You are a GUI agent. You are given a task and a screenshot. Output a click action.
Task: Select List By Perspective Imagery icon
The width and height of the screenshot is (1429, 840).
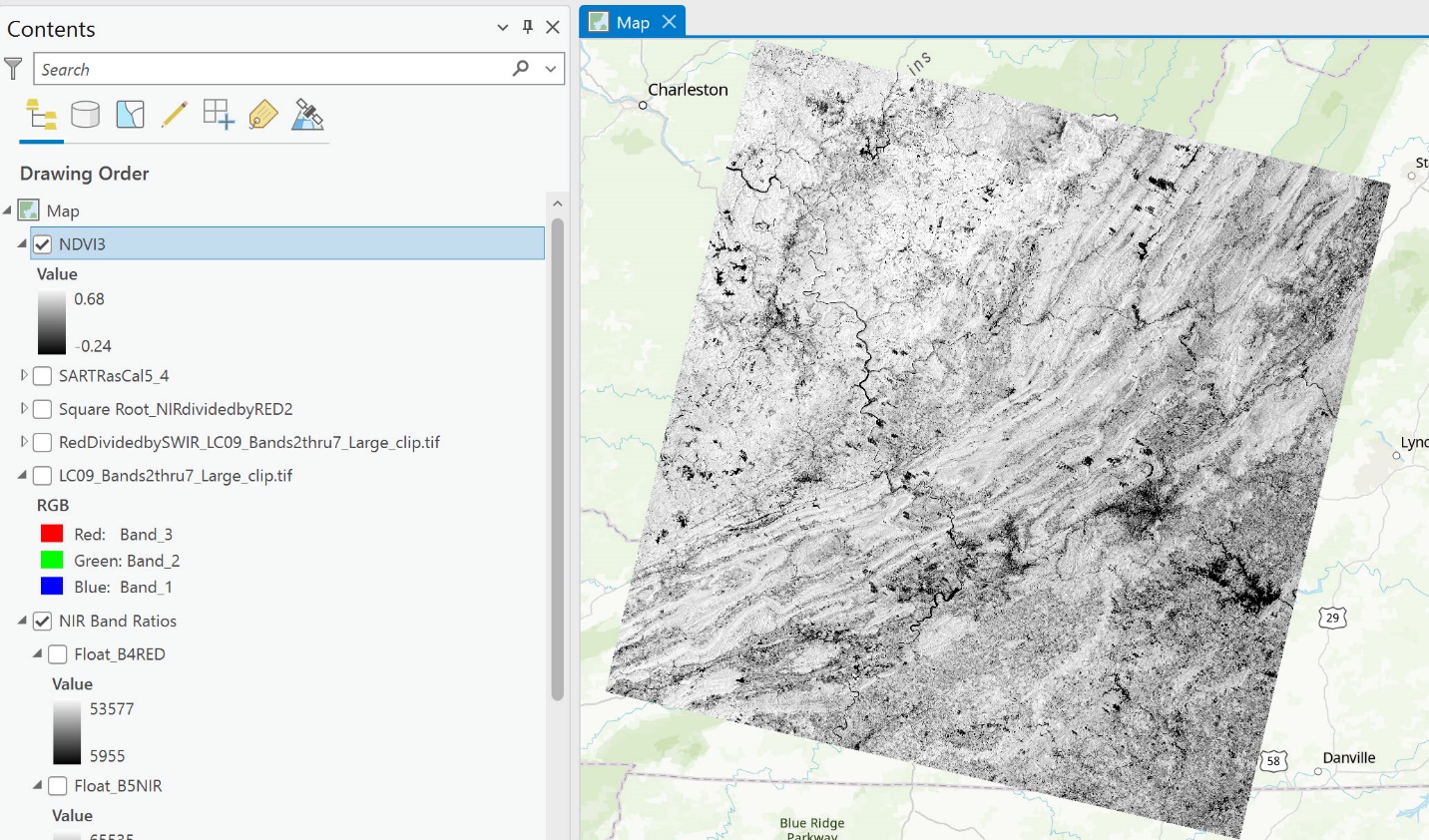307,115
